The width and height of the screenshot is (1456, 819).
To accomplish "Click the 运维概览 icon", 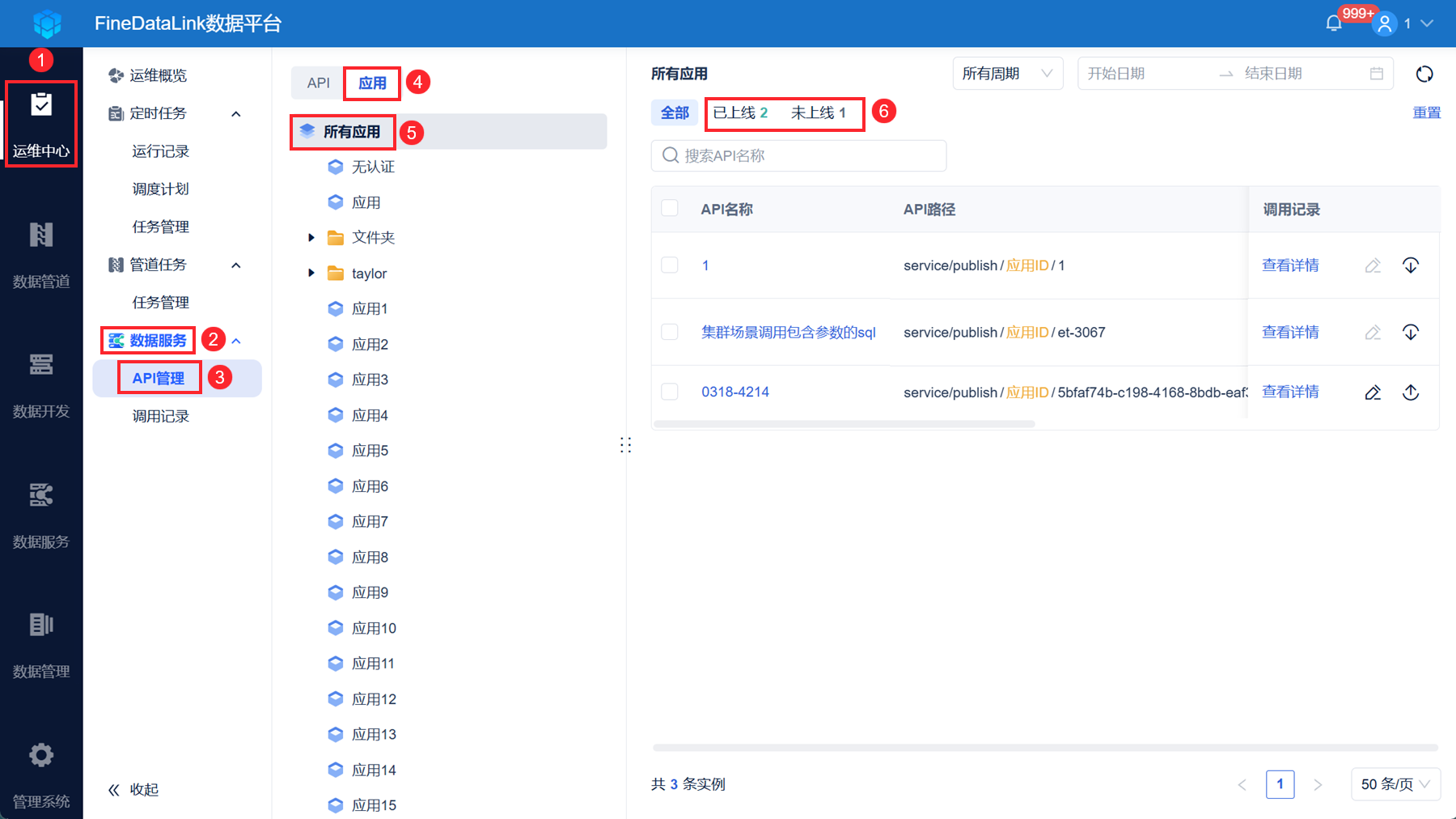I will [x=116, y=75].
